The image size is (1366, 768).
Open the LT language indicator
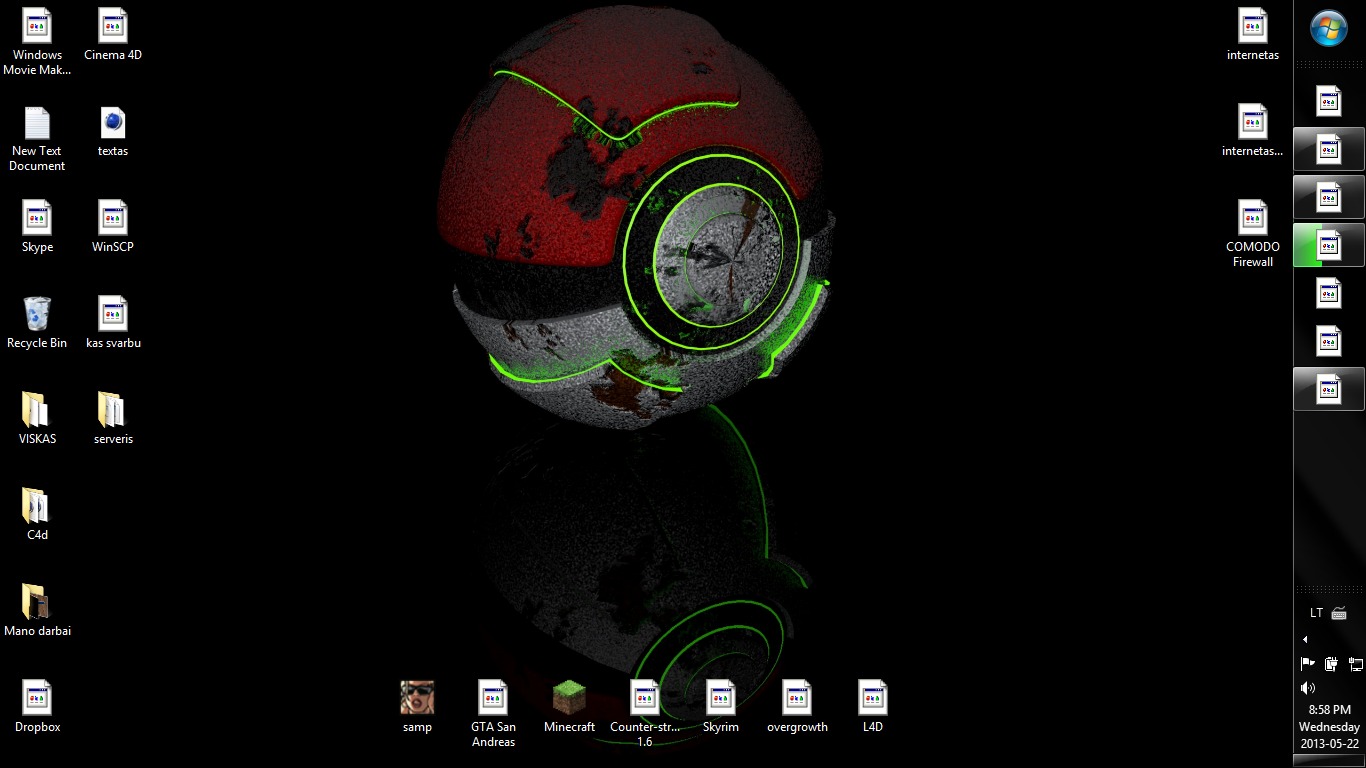click(x=1316, y=613)
